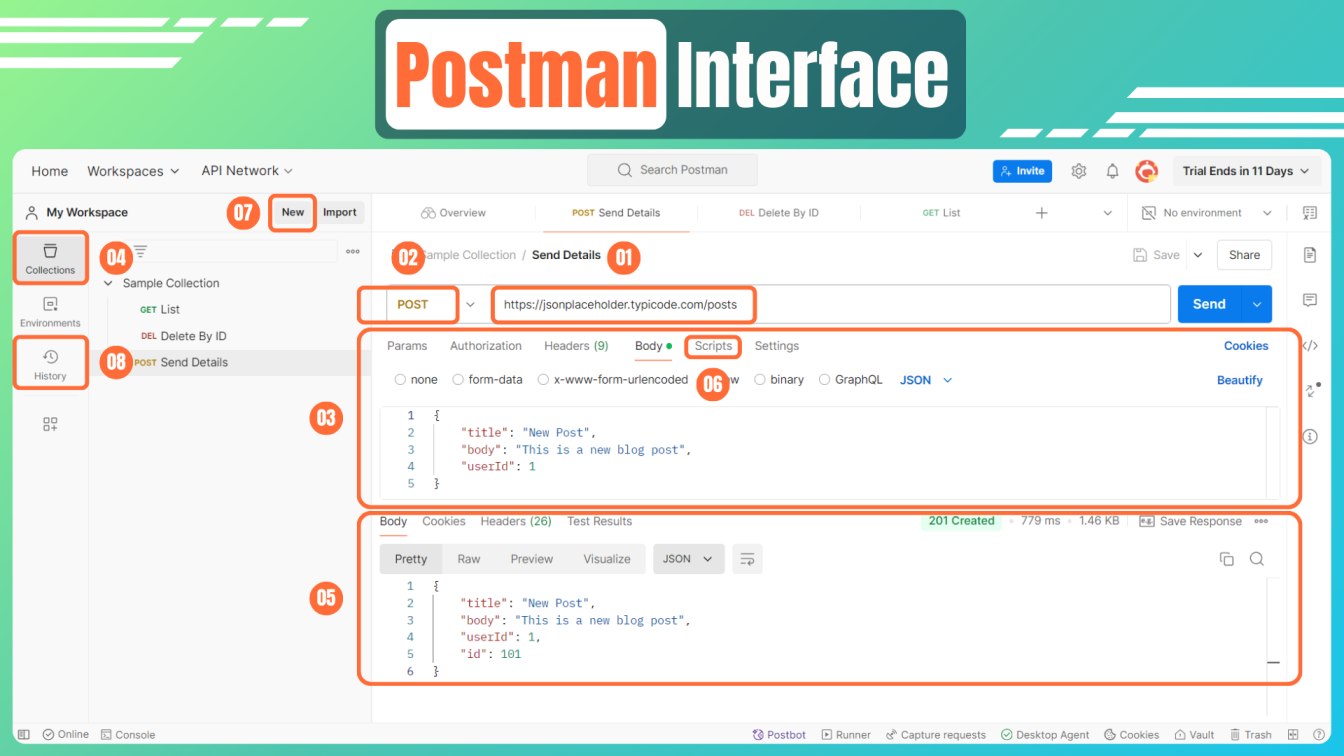
Task: Open the GET List request tab
Action: click(941, 213)
